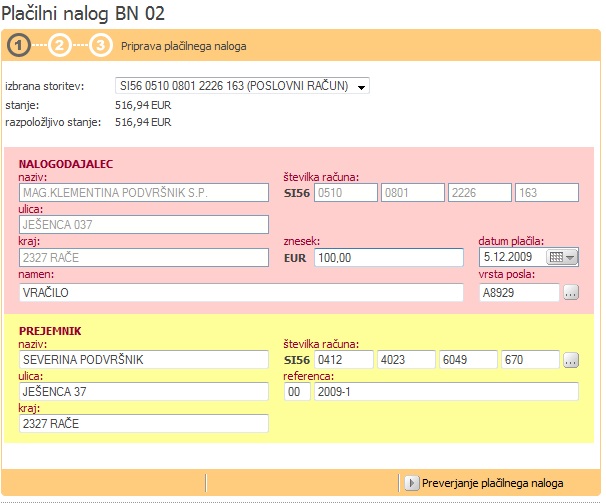Focus recipient ulica field JEŠENCA 37
606x504 pixels.
pos(144,392)
